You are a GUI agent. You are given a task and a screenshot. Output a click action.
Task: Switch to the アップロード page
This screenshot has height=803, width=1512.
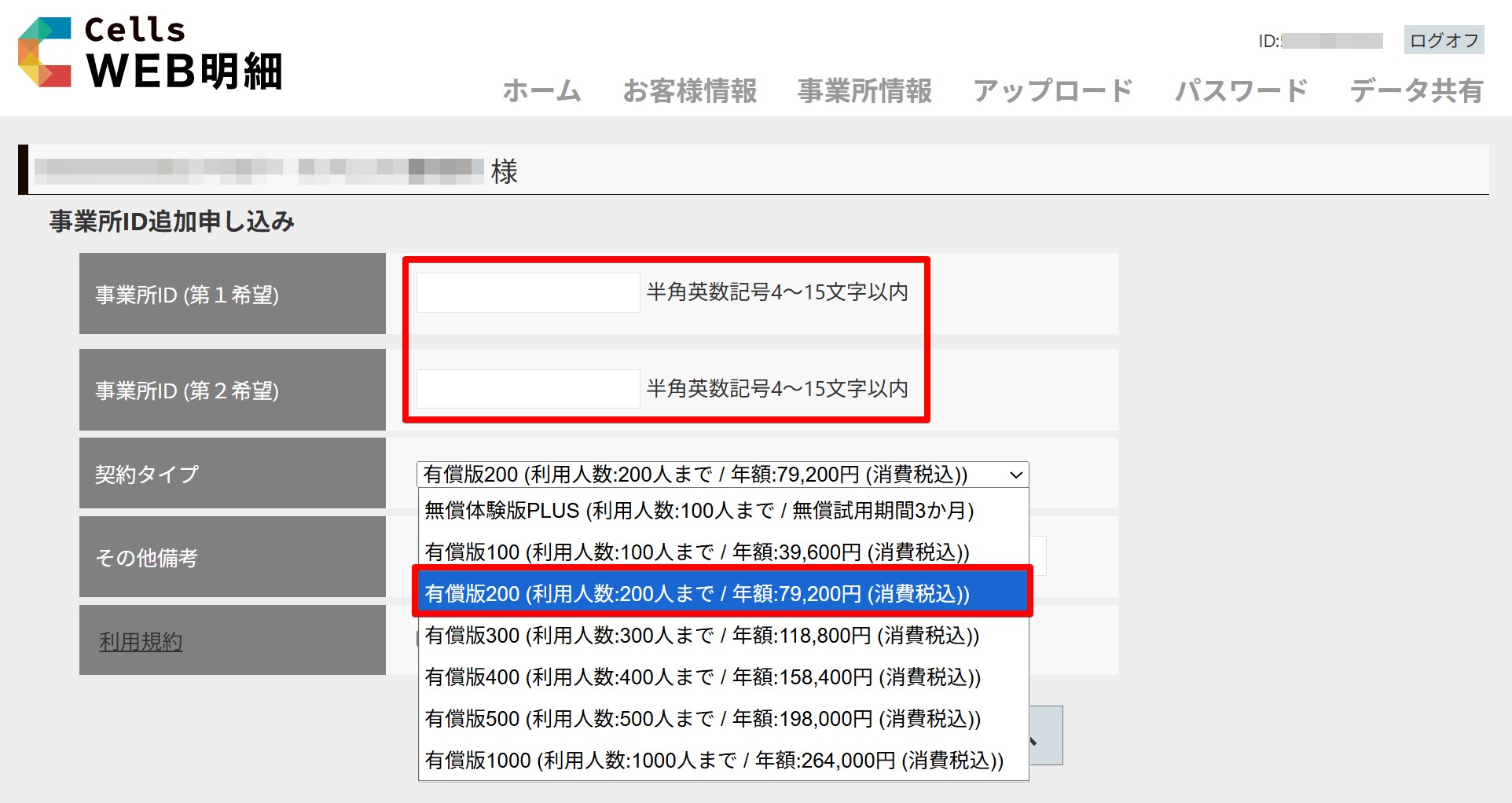click(1053, 91)
